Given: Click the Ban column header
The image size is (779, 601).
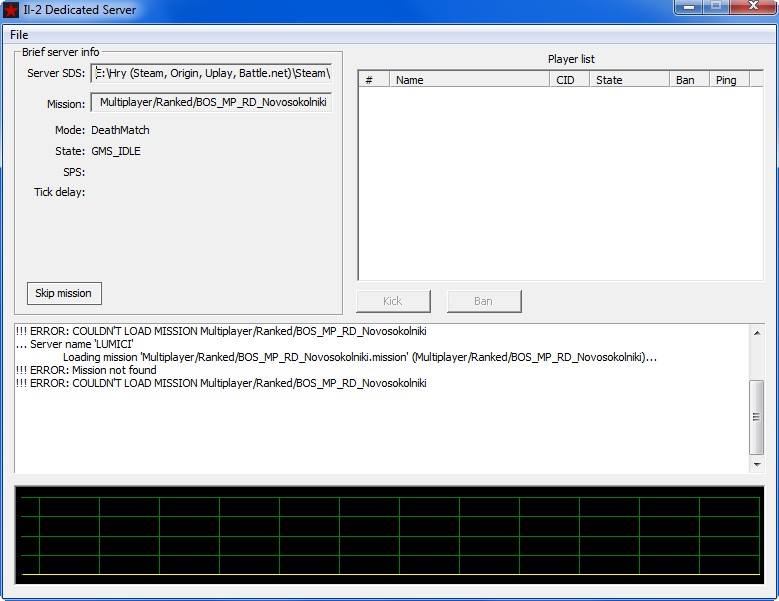Looking at the screenshot, I should (x=689, y=79).
